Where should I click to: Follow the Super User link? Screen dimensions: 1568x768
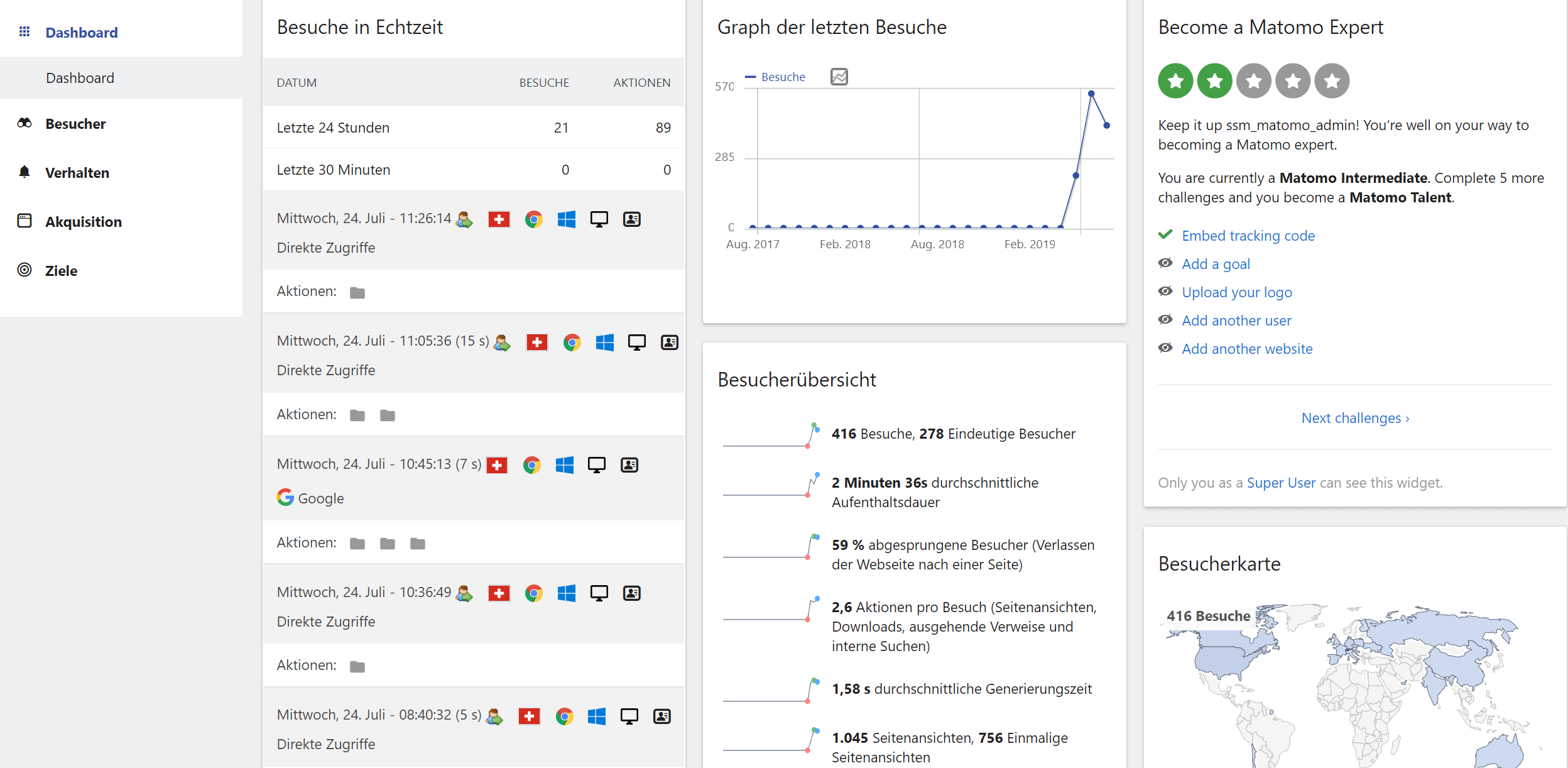click(x=1281, y=483)
